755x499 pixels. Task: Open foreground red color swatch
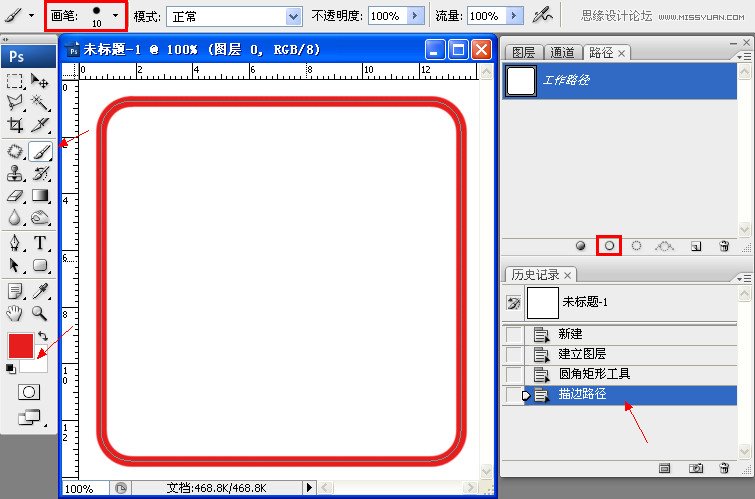click(21, 346)
